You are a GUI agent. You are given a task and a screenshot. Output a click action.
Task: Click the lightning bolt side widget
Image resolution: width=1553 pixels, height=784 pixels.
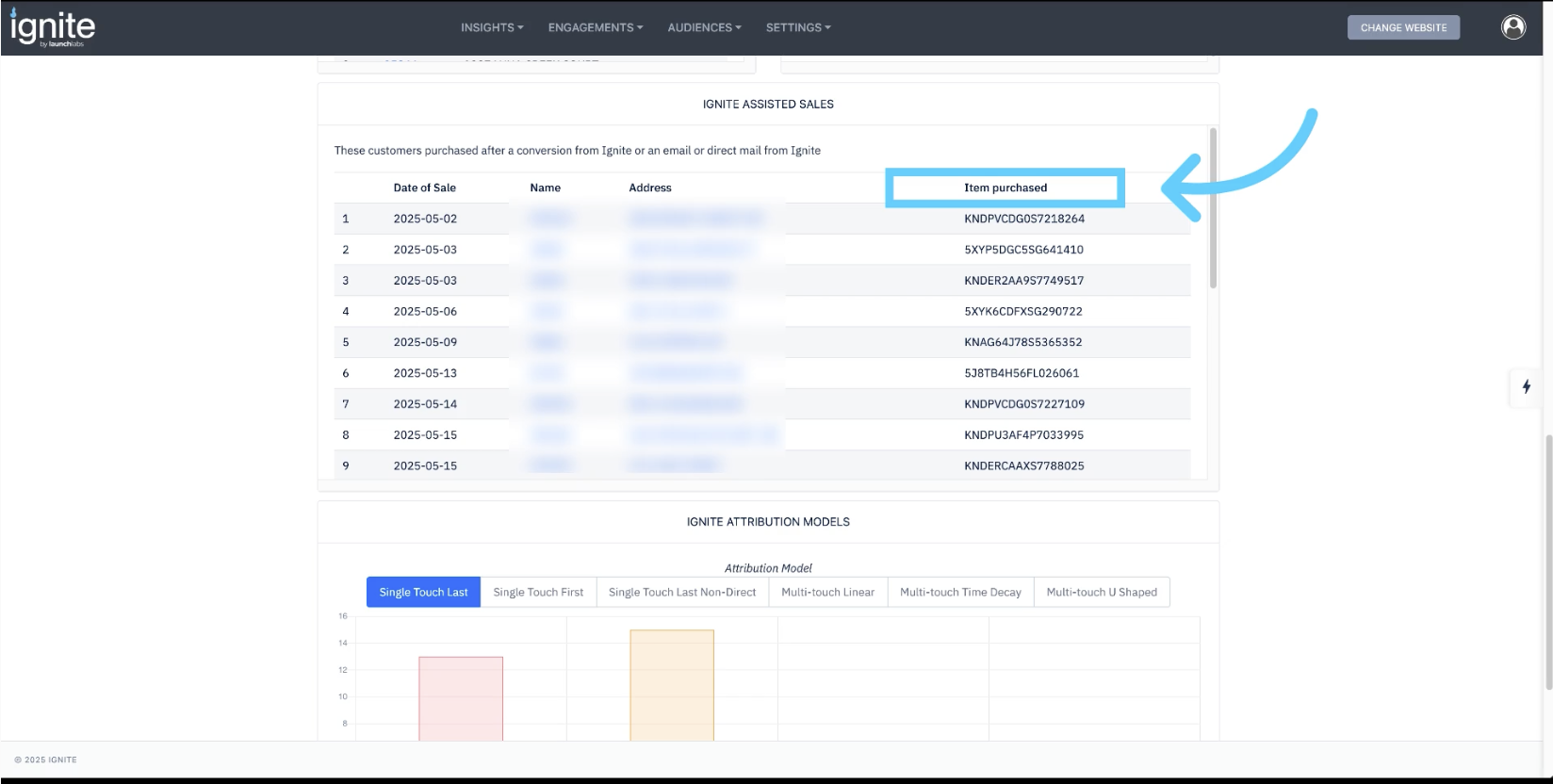[x=1527, y=386]
